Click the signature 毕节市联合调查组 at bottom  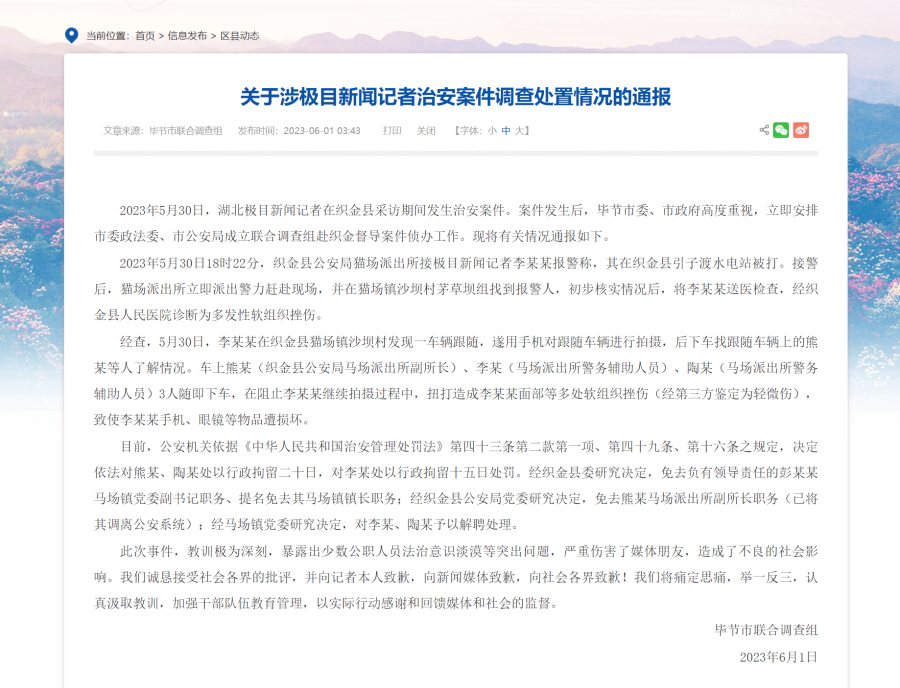(x=766, y=630)
